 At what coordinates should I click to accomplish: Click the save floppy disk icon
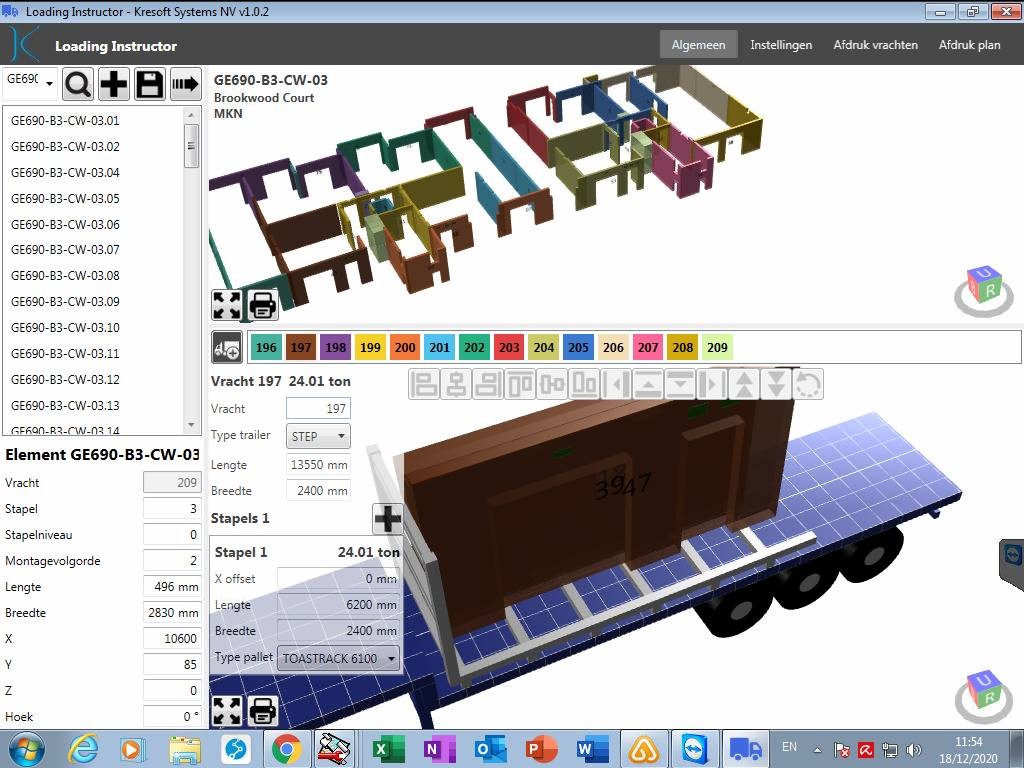(149, 84)
